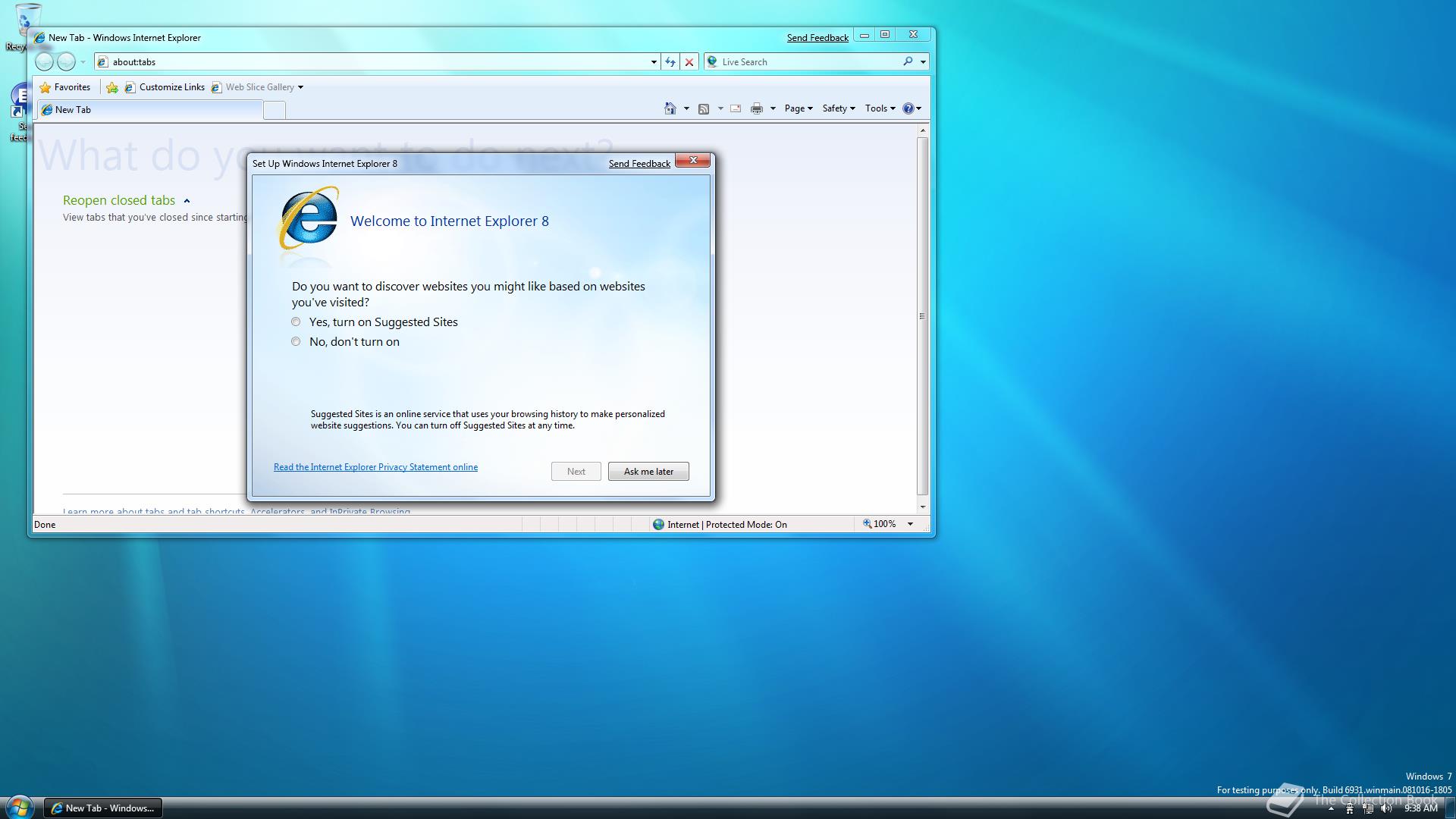
Task: Click the Internet zone globe icon
Action: pyautogui.click(x=658, y=524)
